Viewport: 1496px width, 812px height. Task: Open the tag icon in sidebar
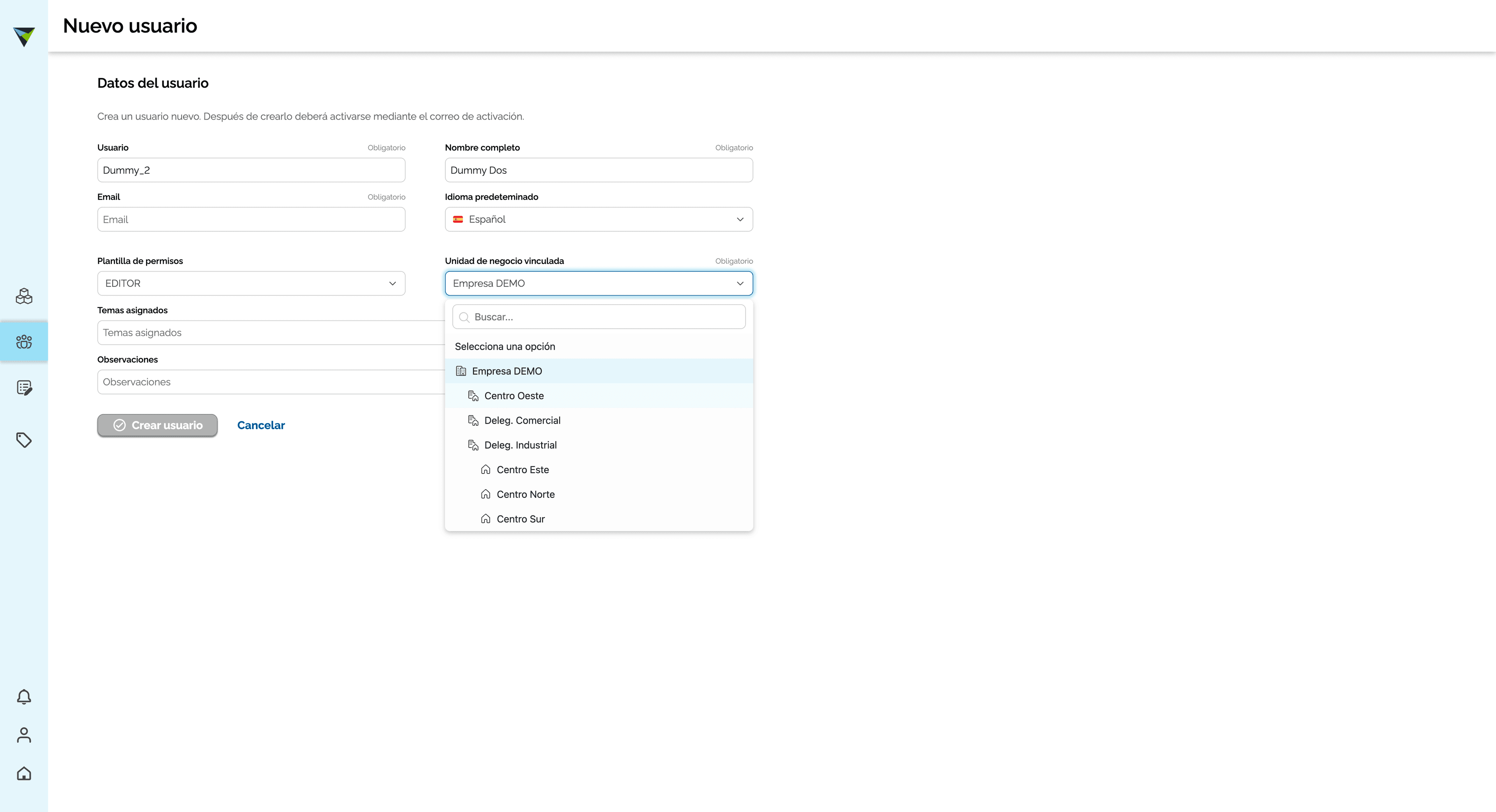pos(24,440)
